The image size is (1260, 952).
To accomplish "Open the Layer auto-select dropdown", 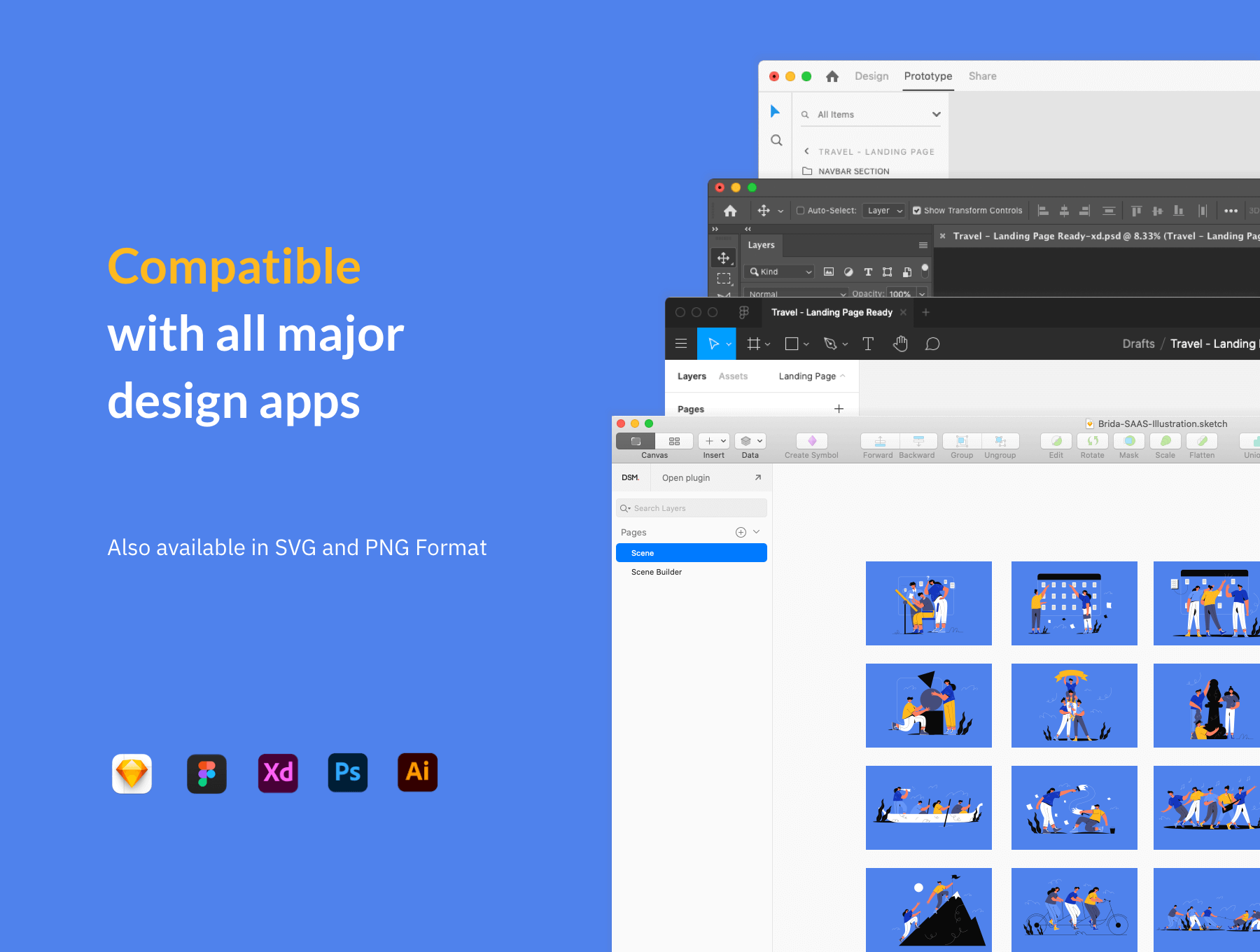I will coord(884,211).
